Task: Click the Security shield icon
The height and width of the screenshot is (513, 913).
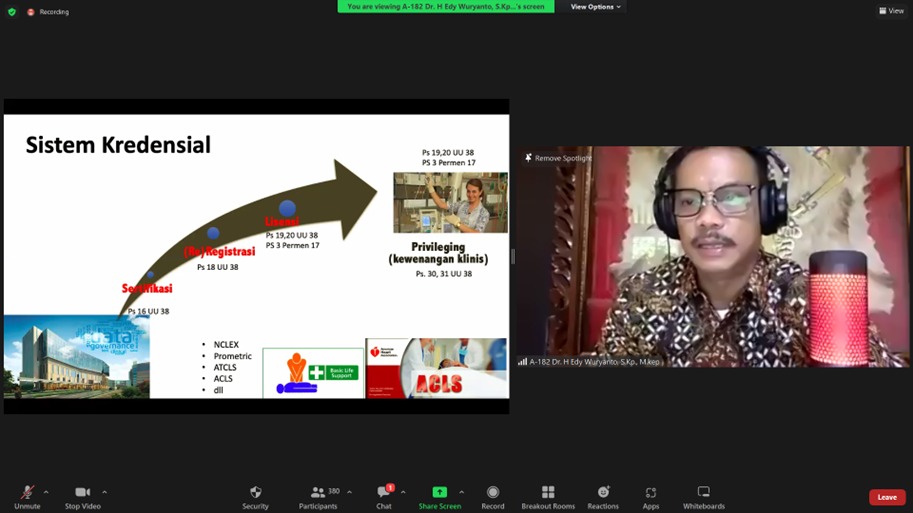Action: coord(255,492)
